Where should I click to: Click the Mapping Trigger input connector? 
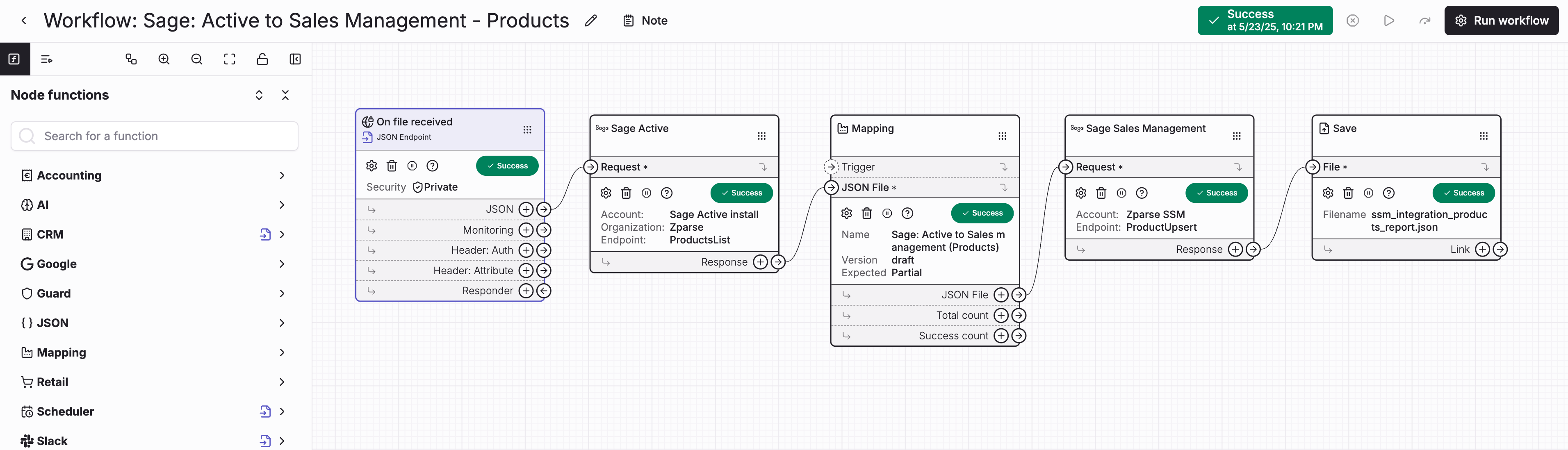coord(831,167)
